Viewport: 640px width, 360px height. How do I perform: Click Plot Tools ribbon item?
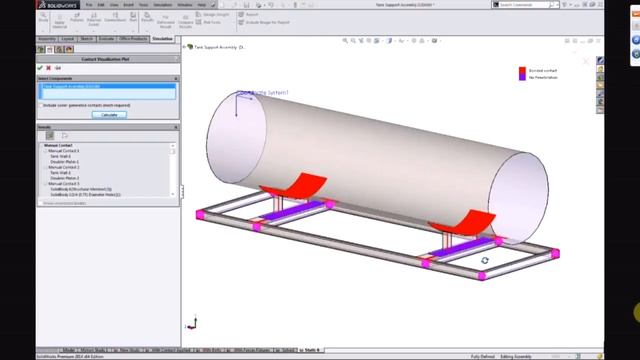(x=209, y=22)
